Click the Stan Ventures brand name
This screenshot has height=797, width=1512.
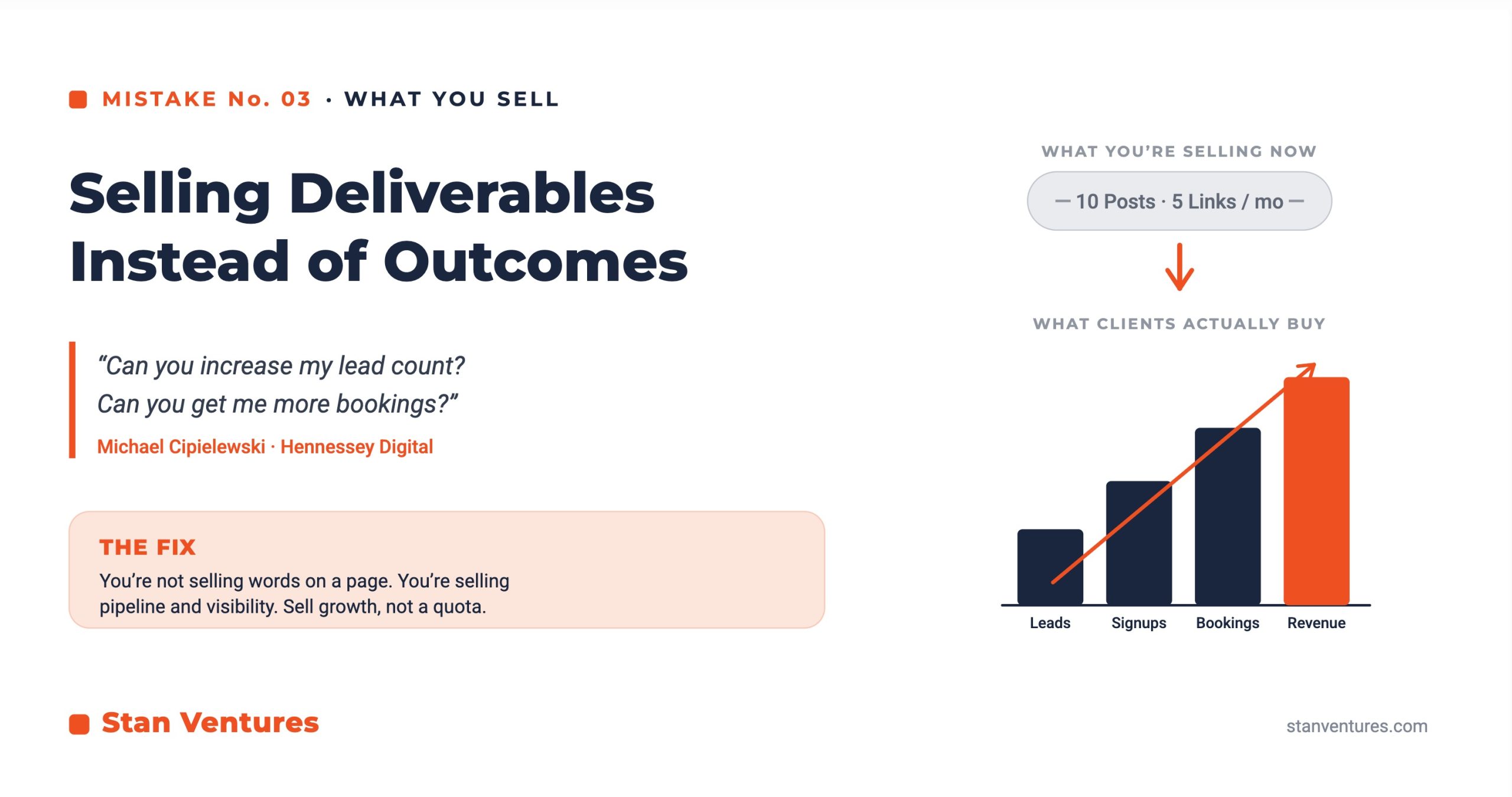[210, 723]
